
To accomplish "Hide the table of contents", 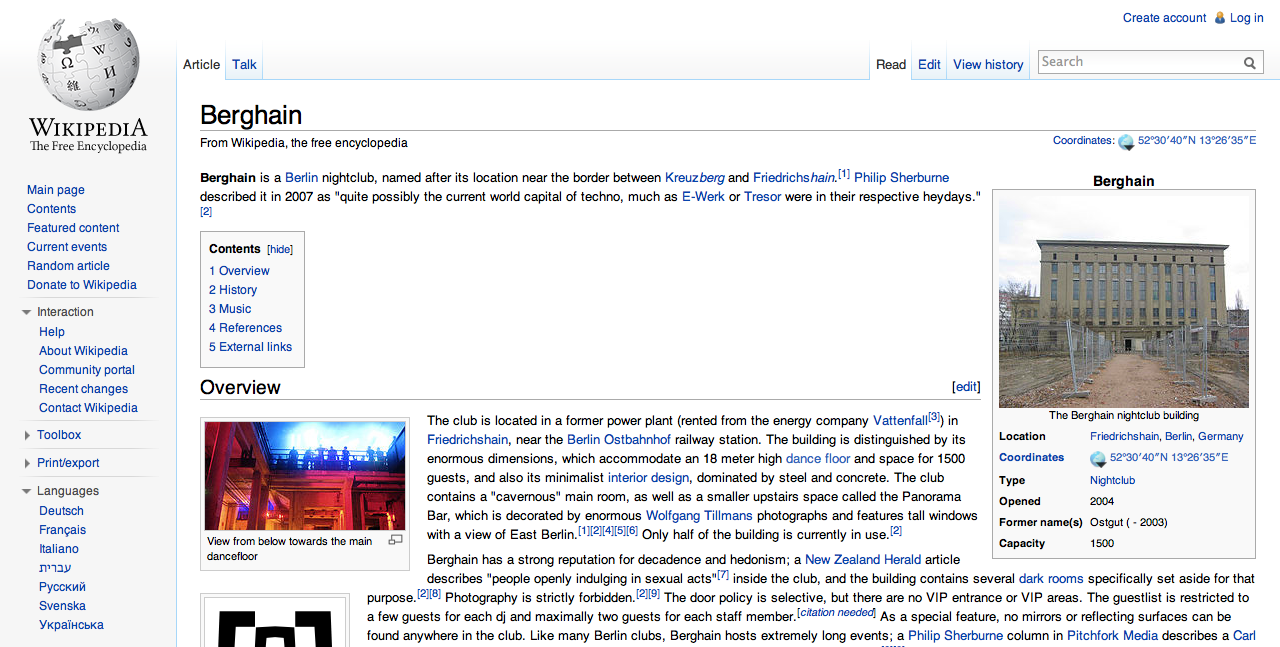I will click(x=280, y=249).
